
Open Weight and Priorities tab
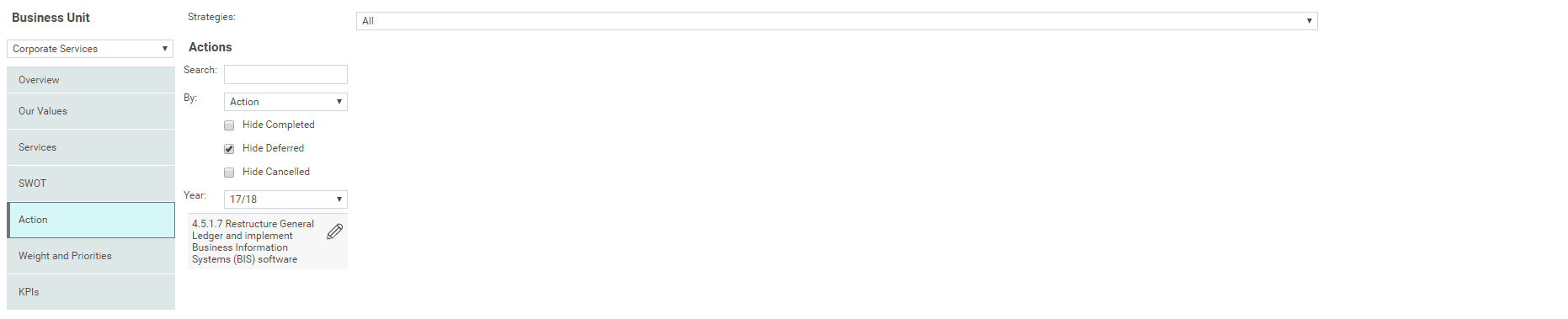[x=91, y=256]
